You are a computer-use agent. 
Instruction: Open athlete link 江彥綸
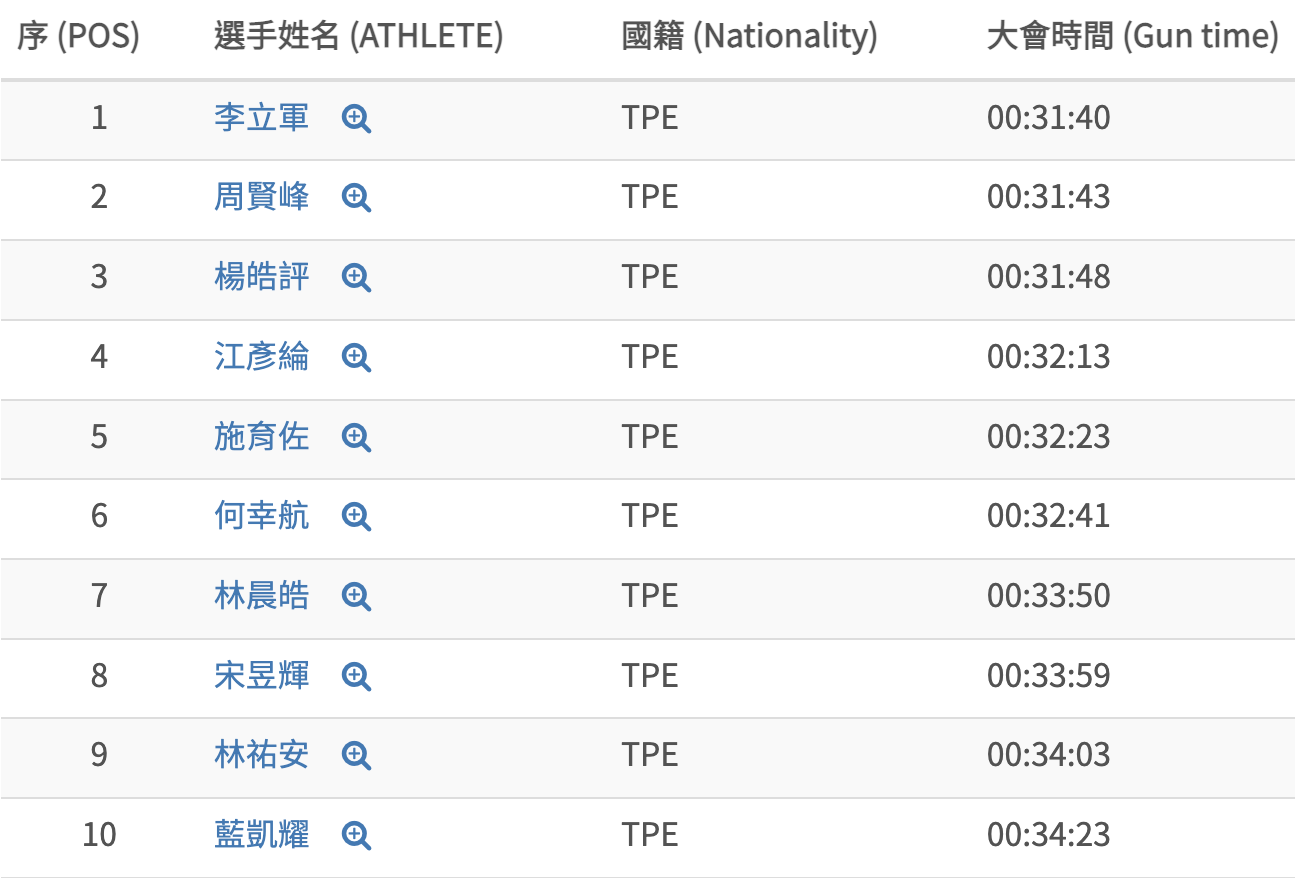pos(262,357)
